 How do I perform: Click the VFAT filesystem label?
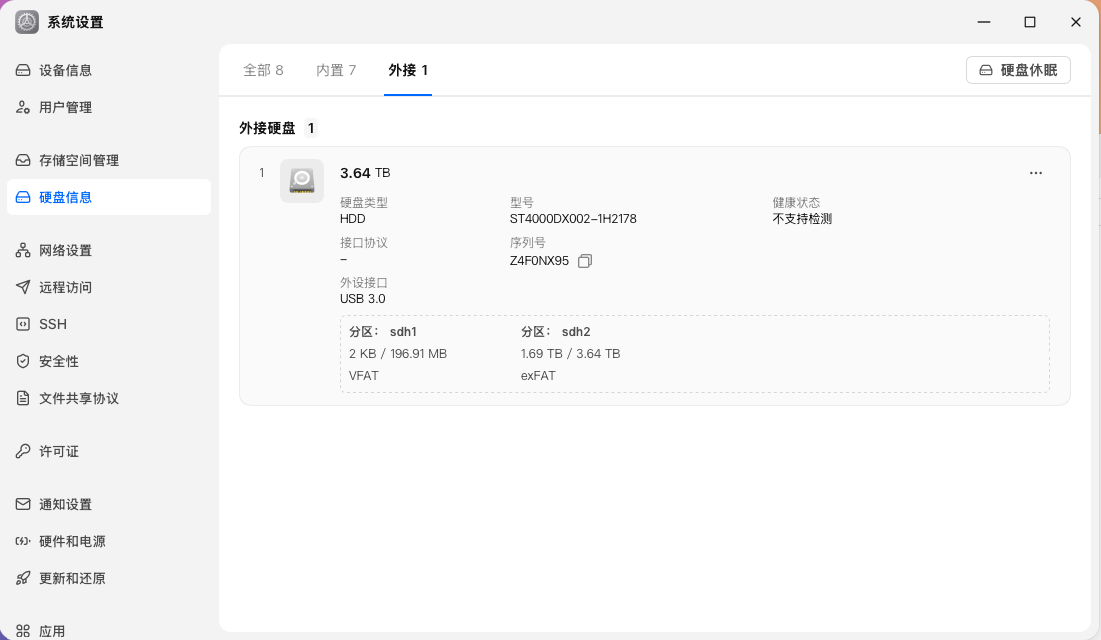[364, 375]
